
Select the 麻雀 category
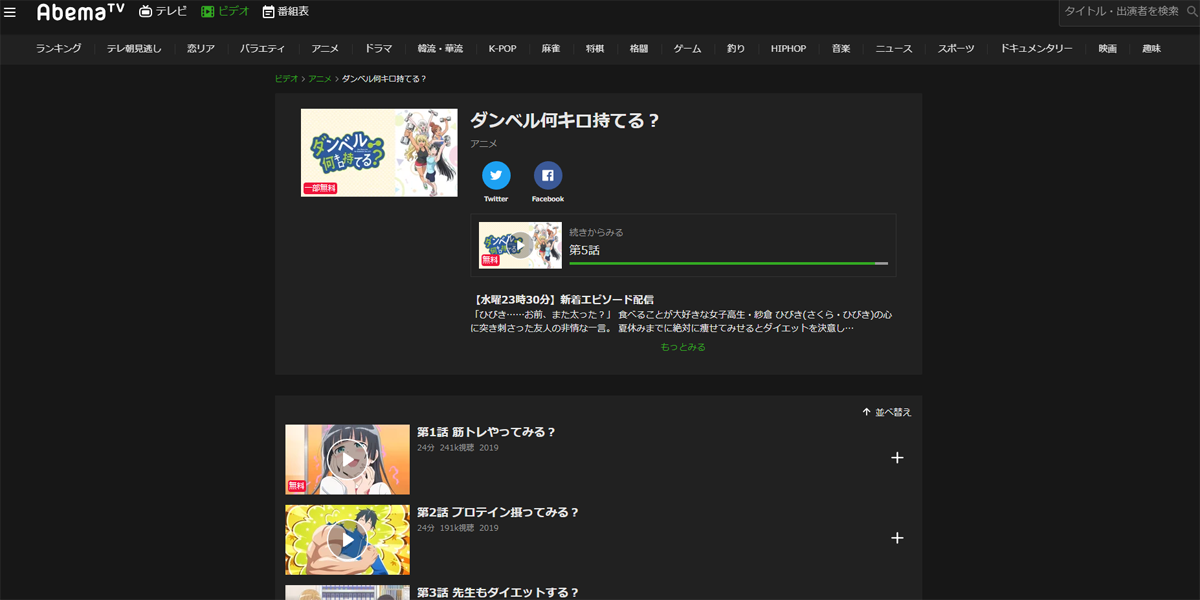[551, 48]
